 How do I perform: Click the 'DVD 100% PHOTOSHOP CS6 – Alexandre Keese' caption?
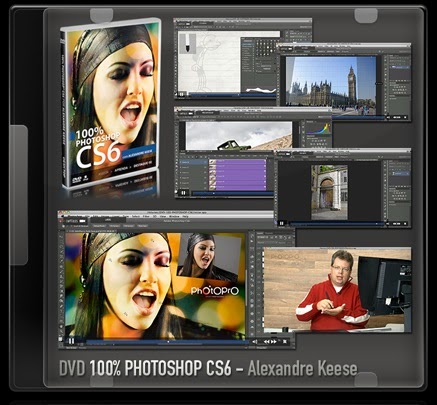[208, 368]
